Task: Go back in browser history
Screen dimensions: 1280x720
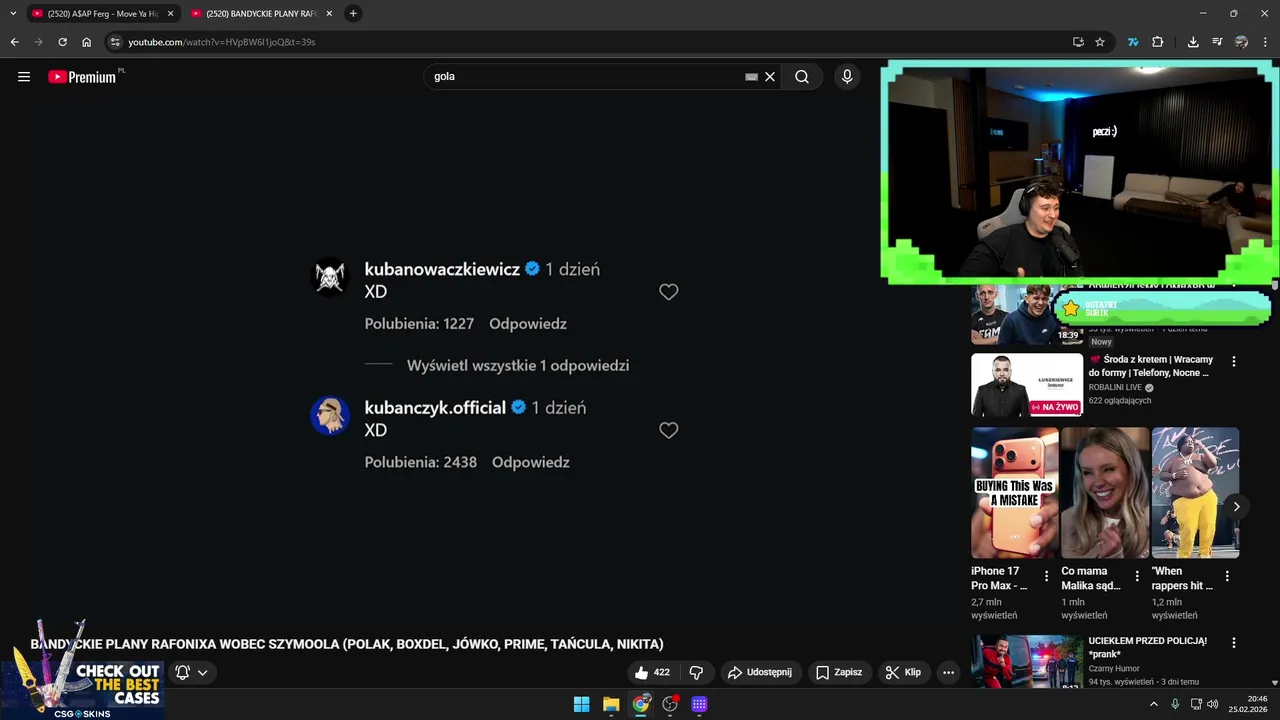Action: pos(14,42)
